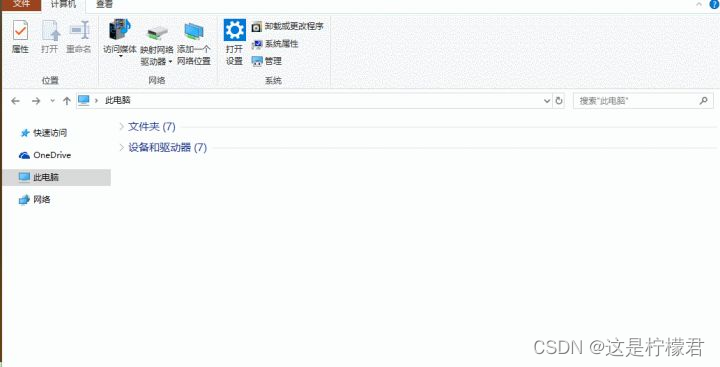
Task: Click 系统属性 in ribbon
Action: coord(275,44)
